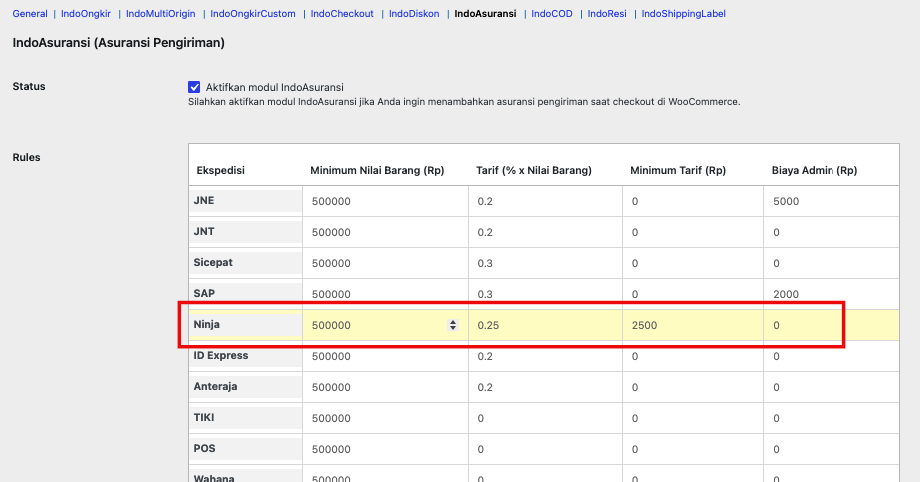Image resolution: width=920 pixels, height=482 pixels.
Task: Edit ID Express Minimum Tarif field
Action: click(693, 356)
